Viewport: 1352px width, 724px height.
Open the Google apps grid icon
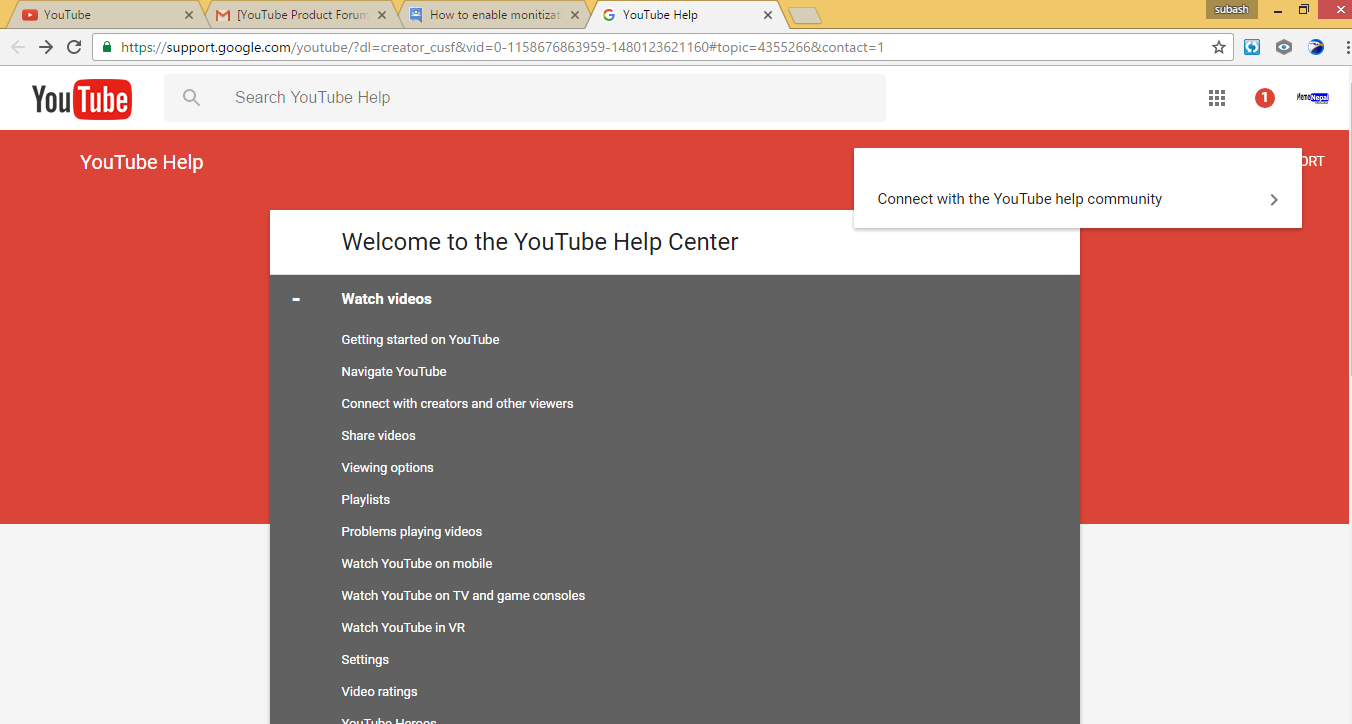pyautogui.click(x=1217, y=98)
